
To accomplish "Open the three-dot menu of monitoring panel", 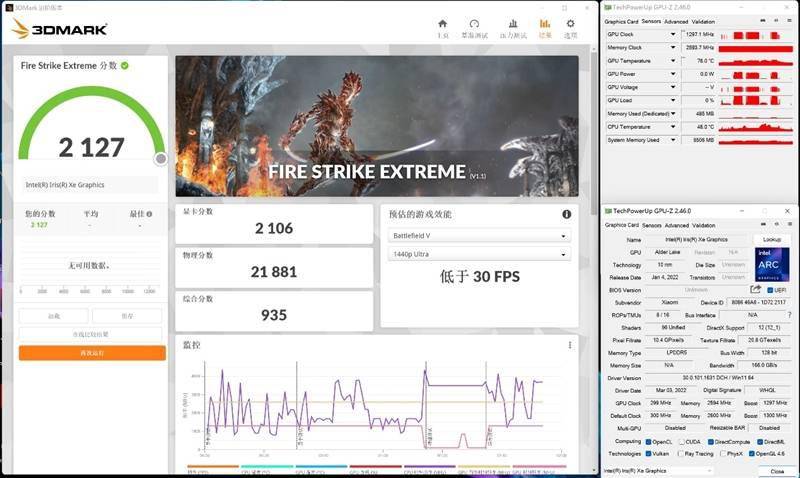I will click(x=569, y=345).
